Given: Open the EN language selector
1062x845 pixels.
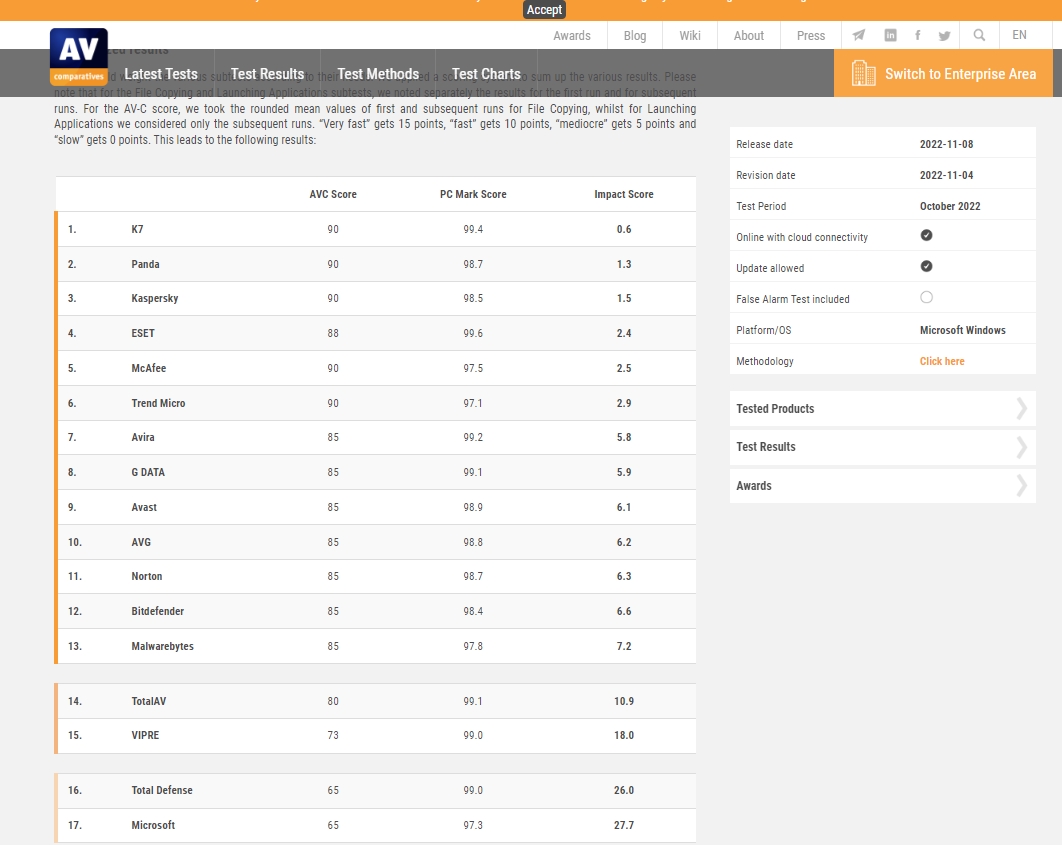Looking at the screenshot, I should [x=1019, y=35].
